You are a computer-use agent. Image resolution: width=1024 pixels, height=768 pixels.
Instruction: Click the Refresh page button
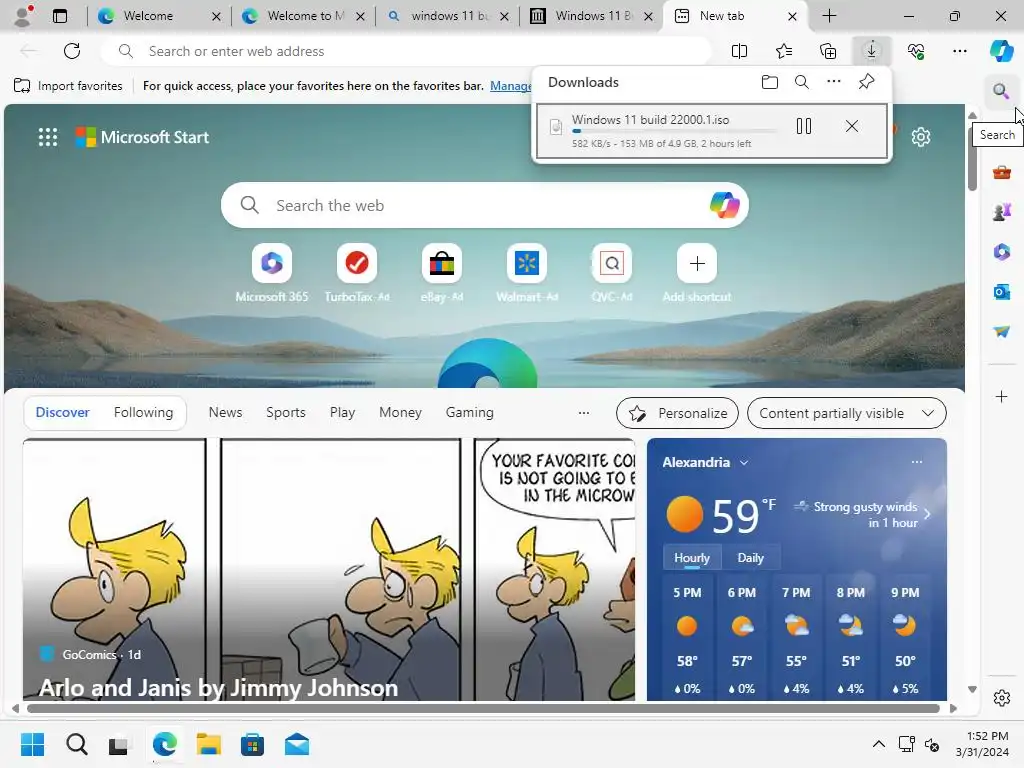click(x=72, y=51)
